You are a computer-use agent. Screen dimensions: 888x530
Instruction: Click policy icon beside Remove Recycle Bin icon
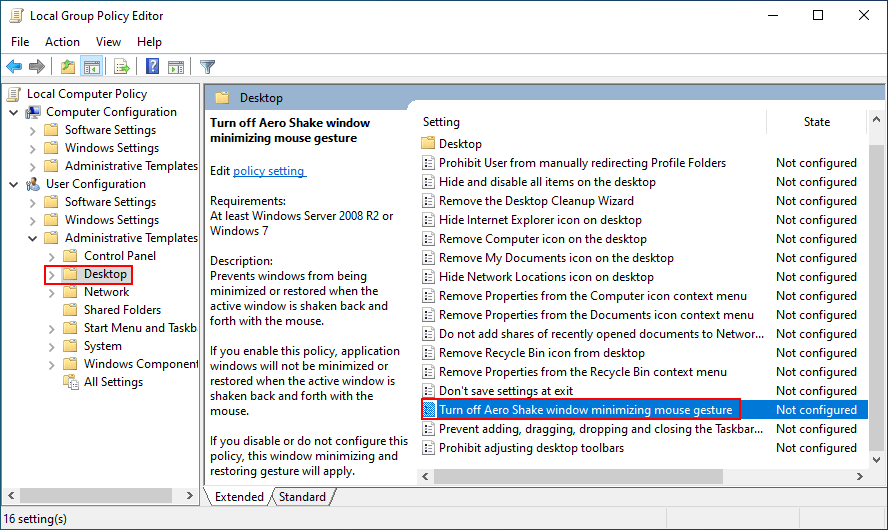[429, 353]
